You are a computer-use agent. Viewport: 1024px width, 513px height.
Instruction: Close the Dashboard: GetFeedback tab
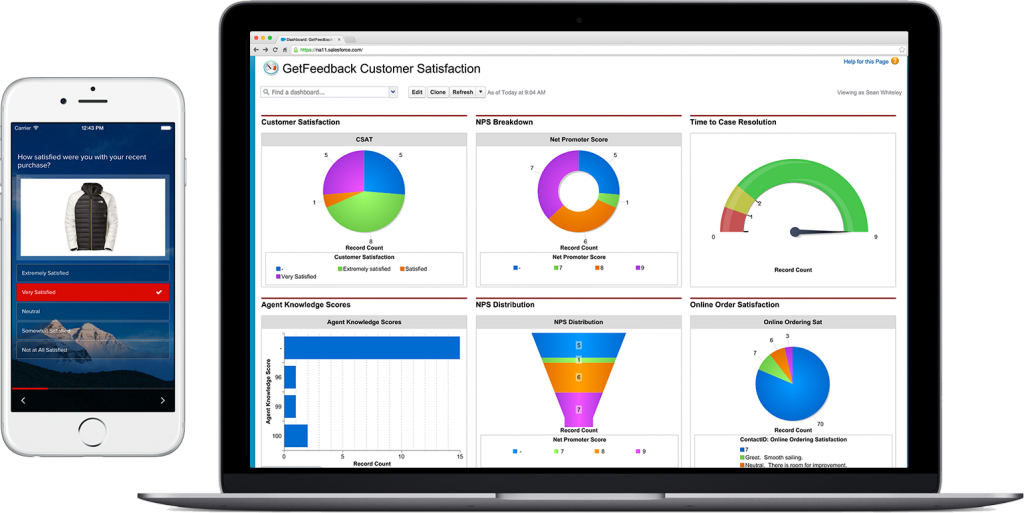[x=338, y=40]
